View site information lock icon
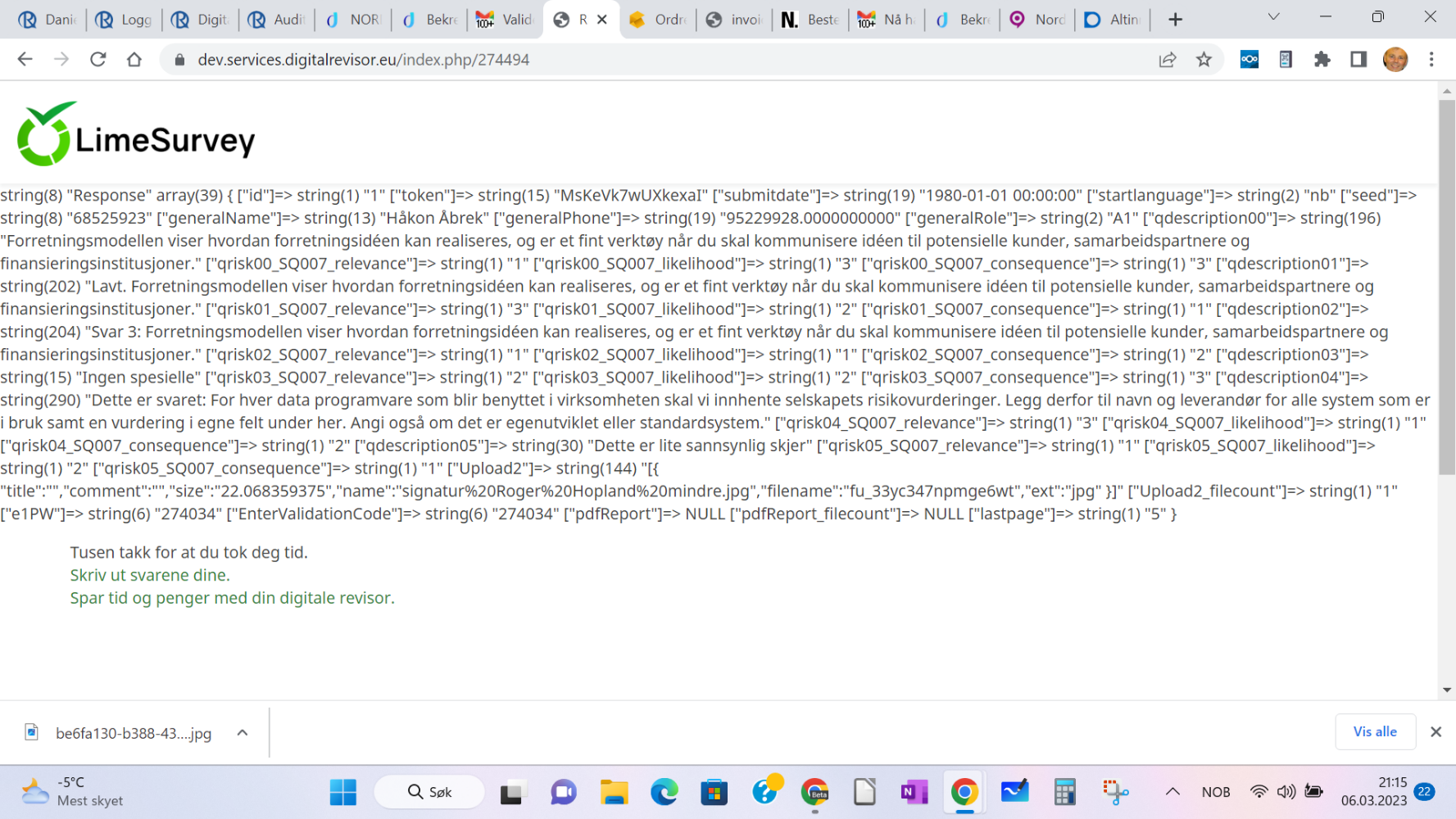 179,60
